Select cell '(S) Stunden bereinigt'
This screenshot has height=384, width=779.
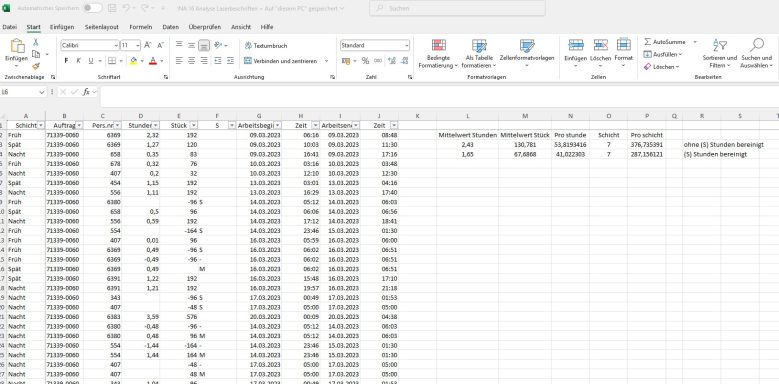pos(715,154)
